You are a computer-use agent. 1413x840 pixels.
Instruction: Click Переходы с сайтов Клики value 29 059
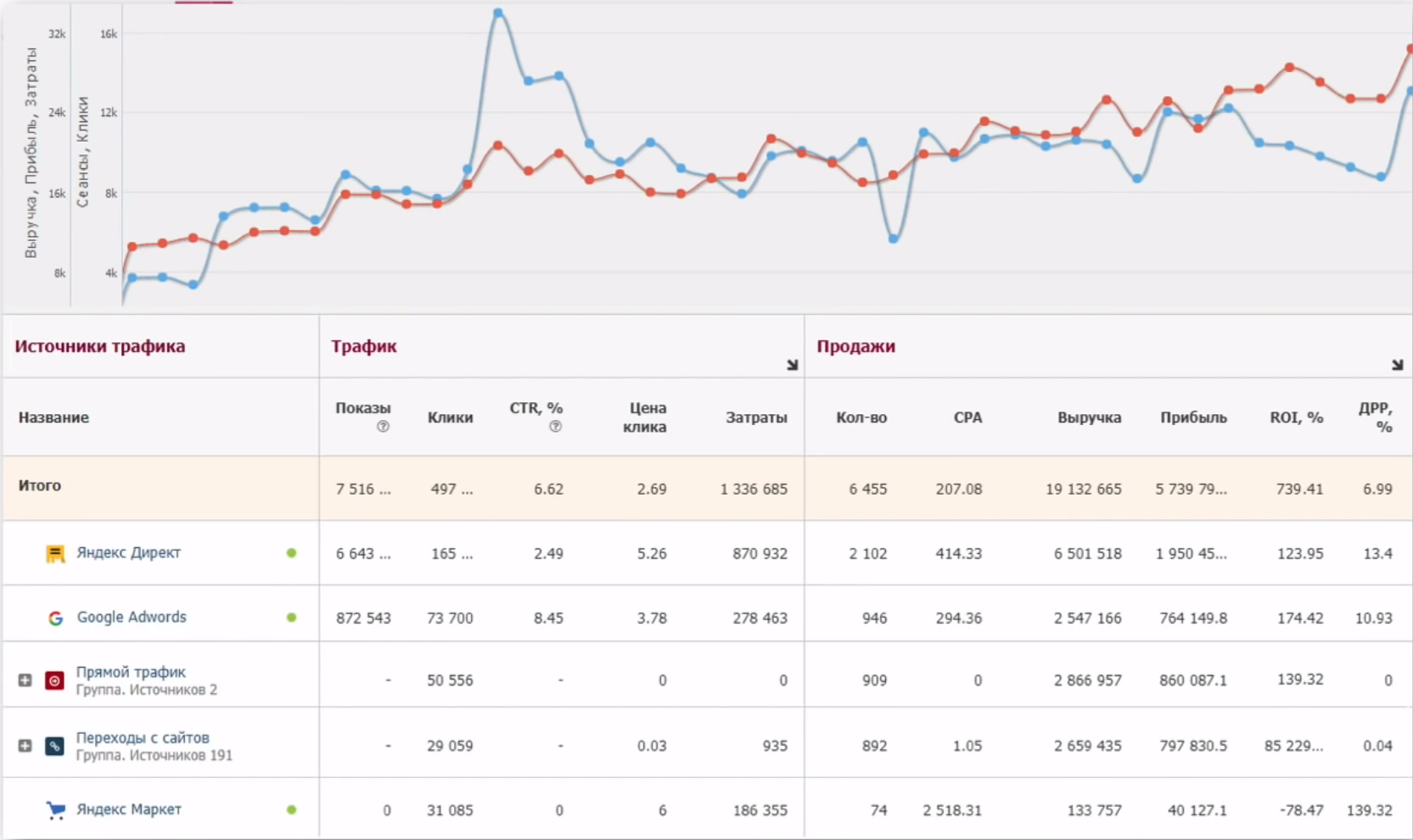(x=450, y=746)
